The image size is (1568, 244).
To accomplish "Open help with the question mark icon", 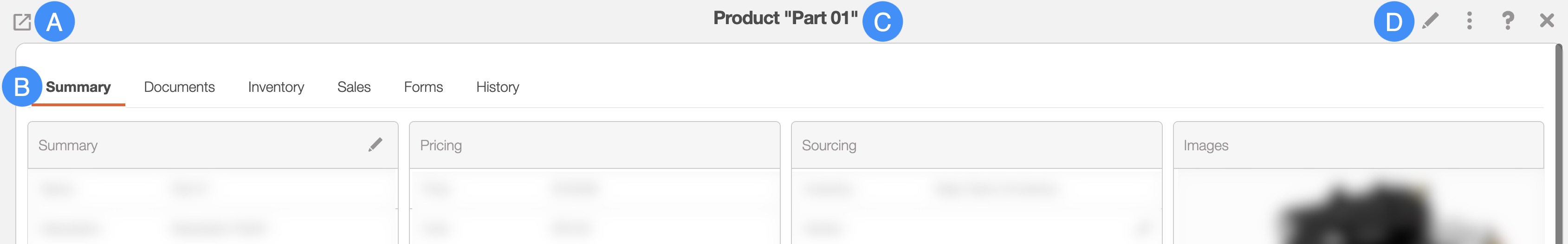I will coord(1508,21).
